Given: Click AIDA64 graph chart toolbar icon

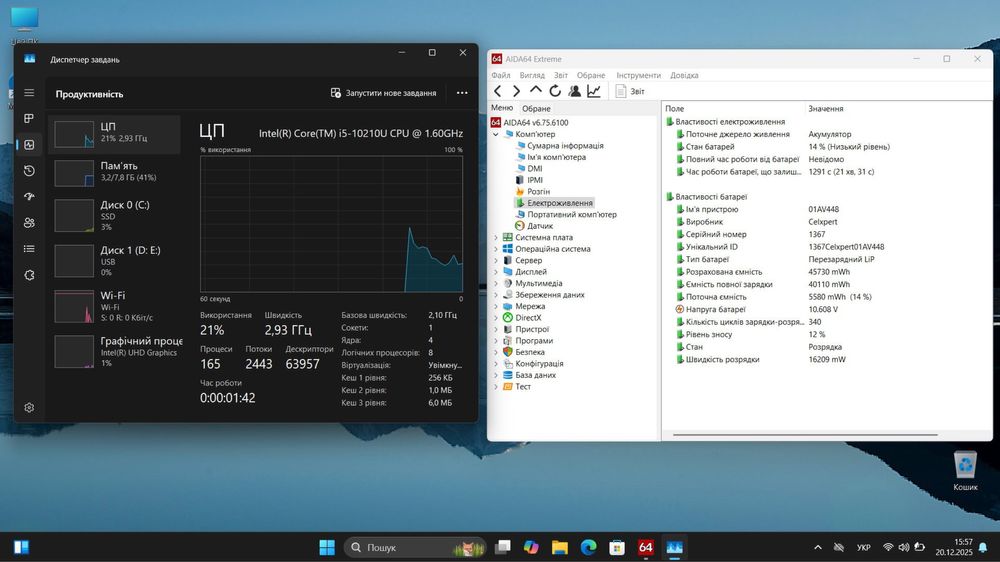Looking at the screenshot, I should [x=594, y=91].
